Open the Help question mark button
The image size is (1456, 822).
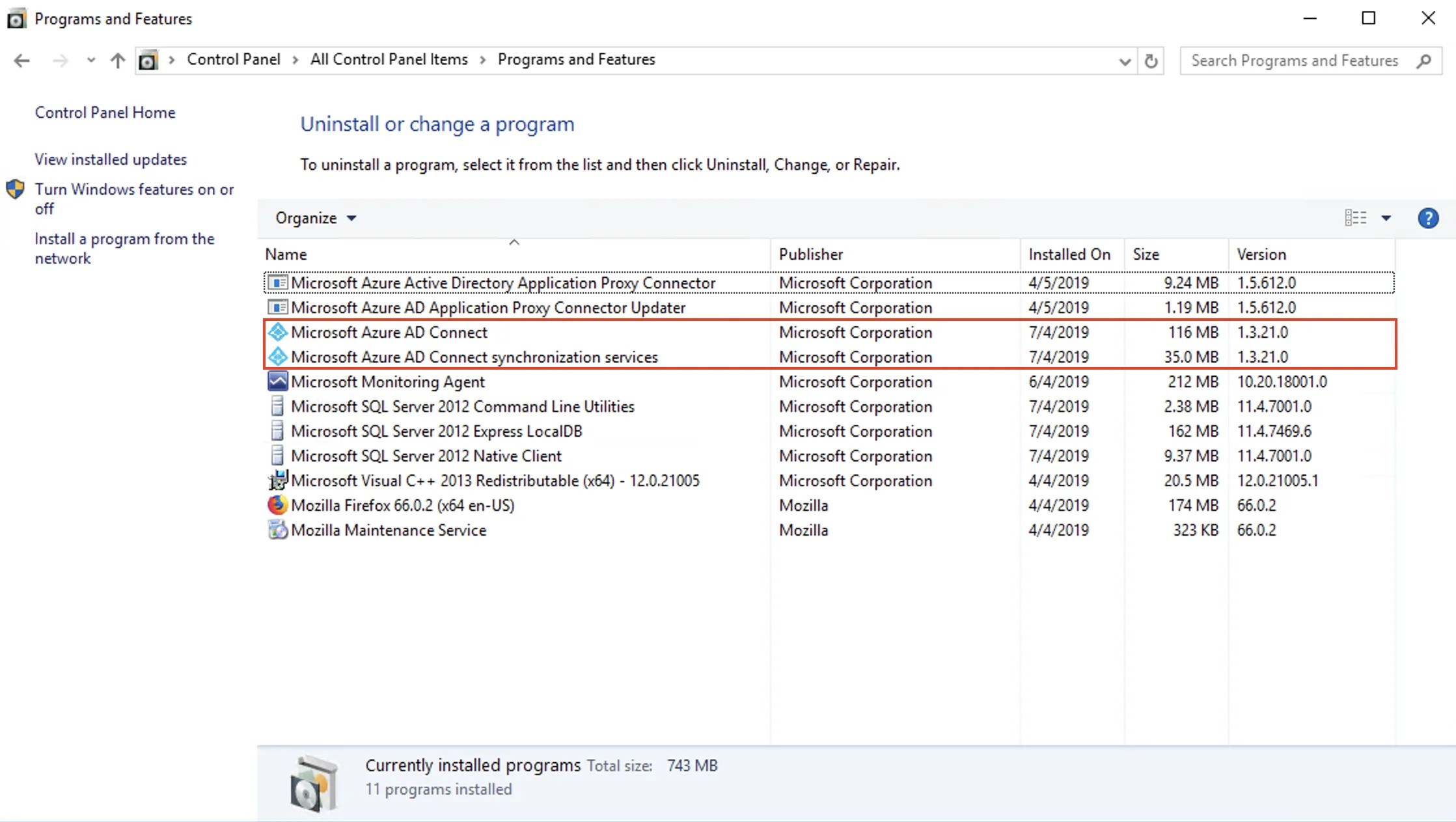click(x=1428, y=218)
